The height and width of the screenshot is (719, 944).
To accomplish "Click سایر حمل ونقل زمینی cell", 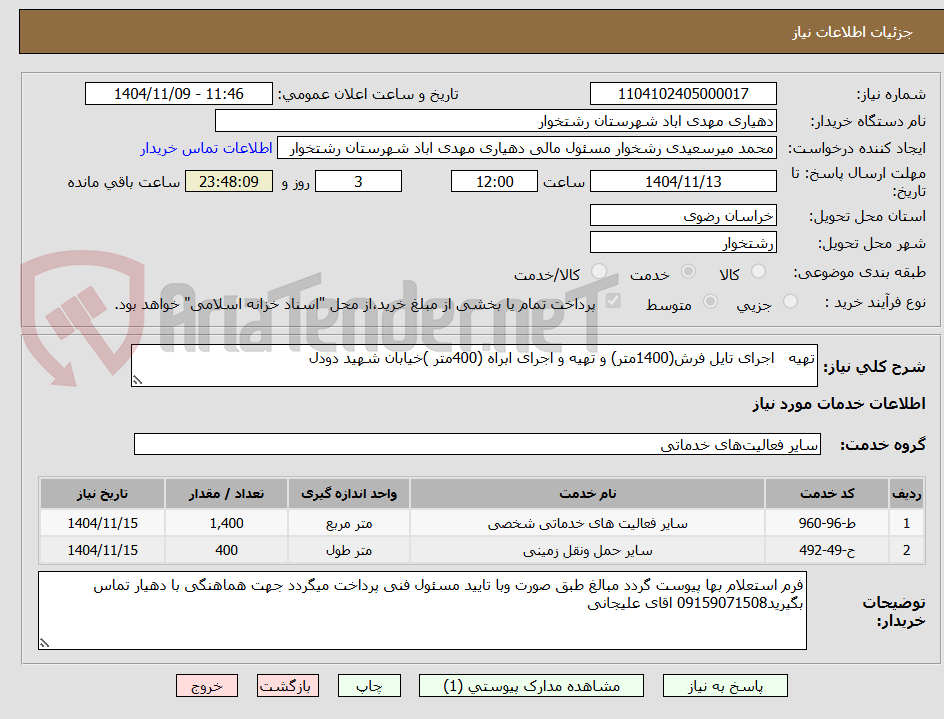I will point(588,550).
